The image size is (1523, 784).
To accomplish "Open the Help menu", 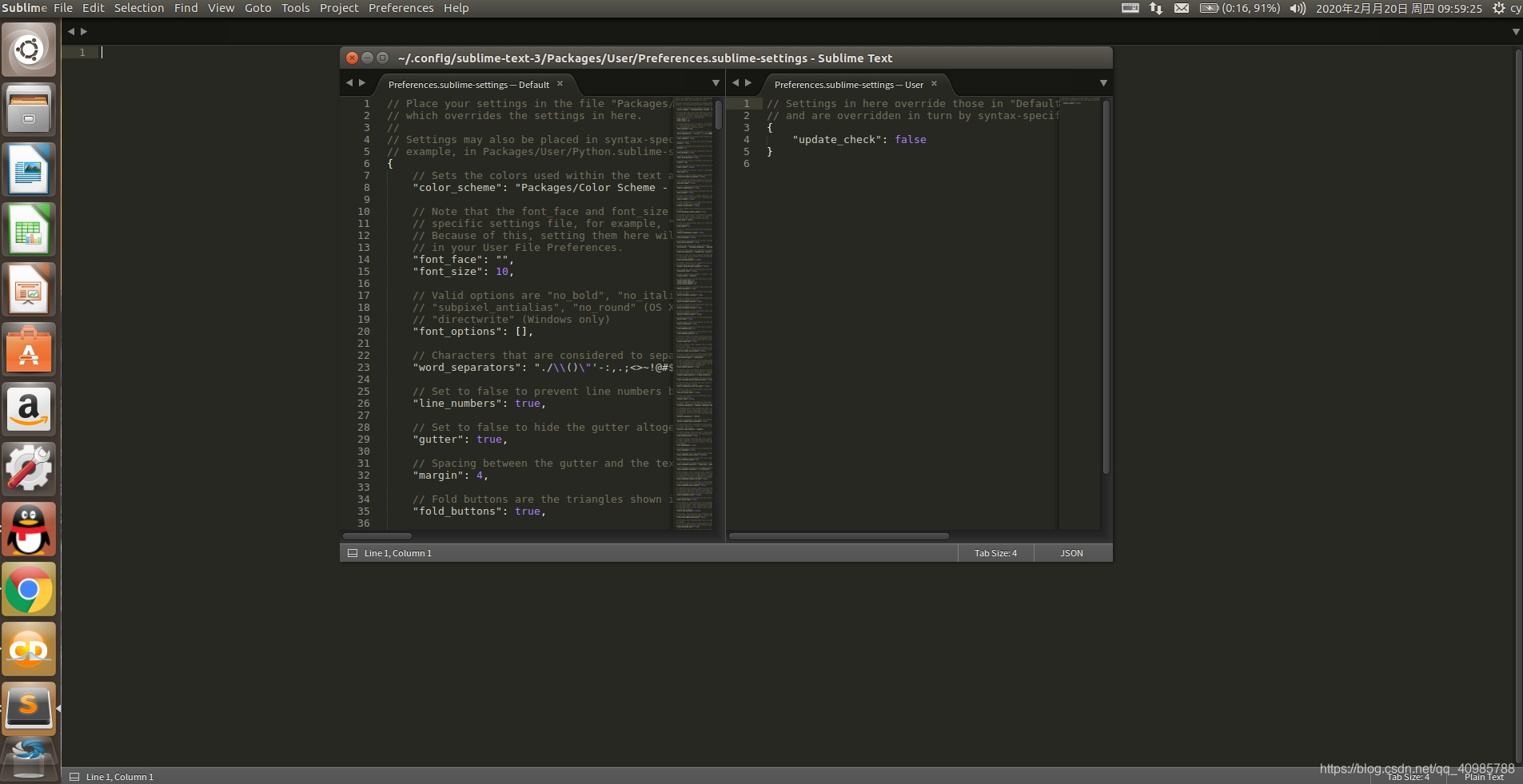I will (457, 8).
